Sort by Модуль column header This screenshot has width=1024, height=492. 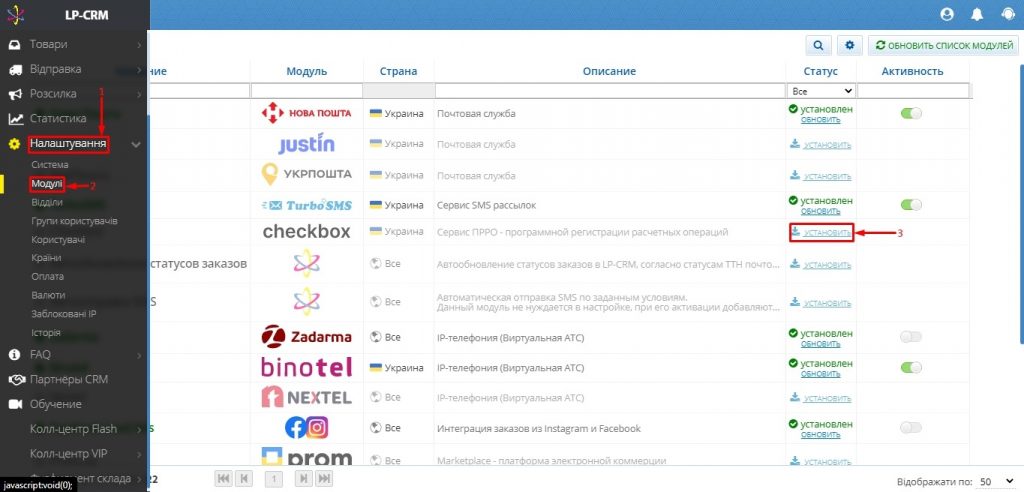click(x=307, y=71)
